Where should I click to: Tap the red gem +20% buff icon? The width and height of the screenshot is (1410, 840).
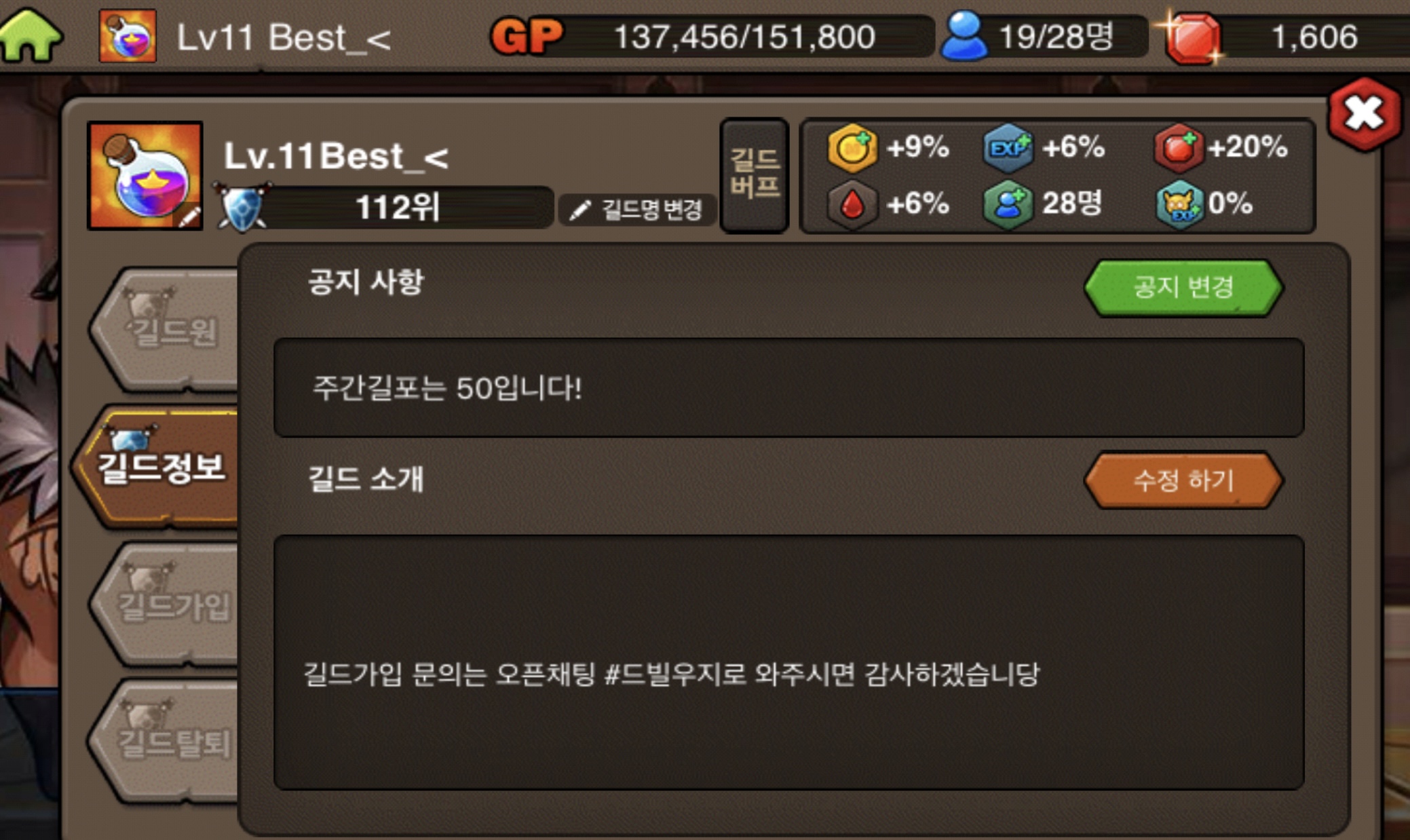tap(1179, 147)
